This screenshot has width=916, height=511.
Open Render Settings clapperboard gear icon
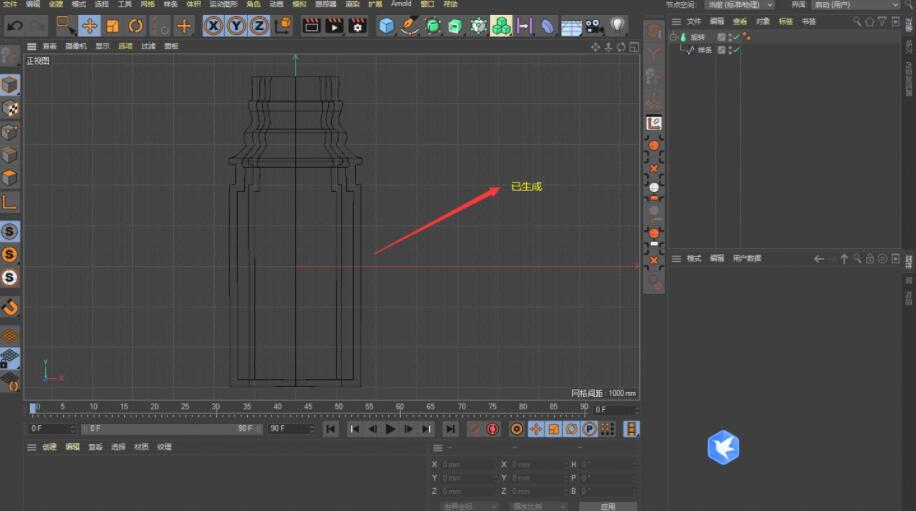click(357, 26)
